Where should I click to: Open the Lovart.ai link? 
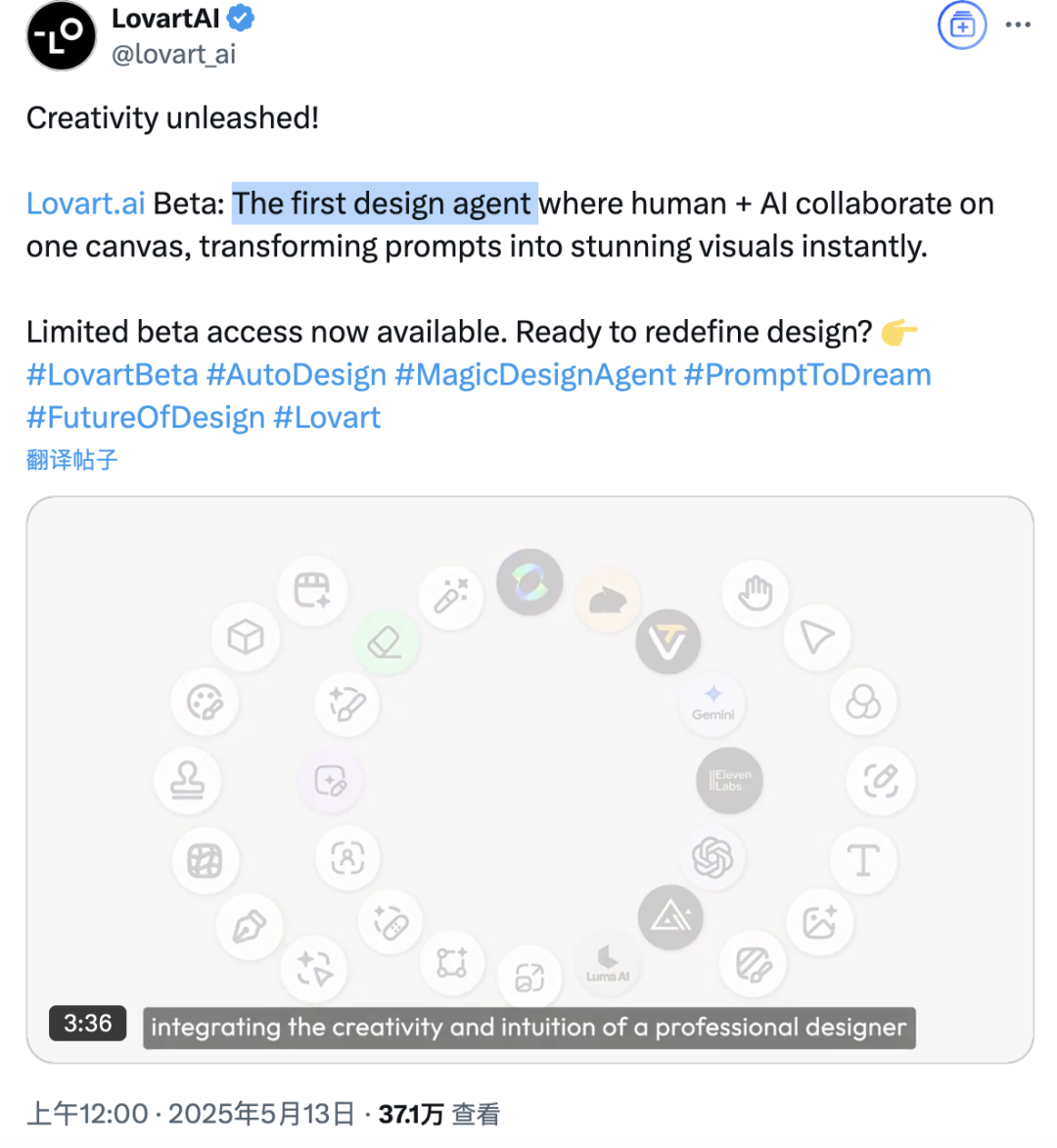pyautogui.click(x=85, y=204)
